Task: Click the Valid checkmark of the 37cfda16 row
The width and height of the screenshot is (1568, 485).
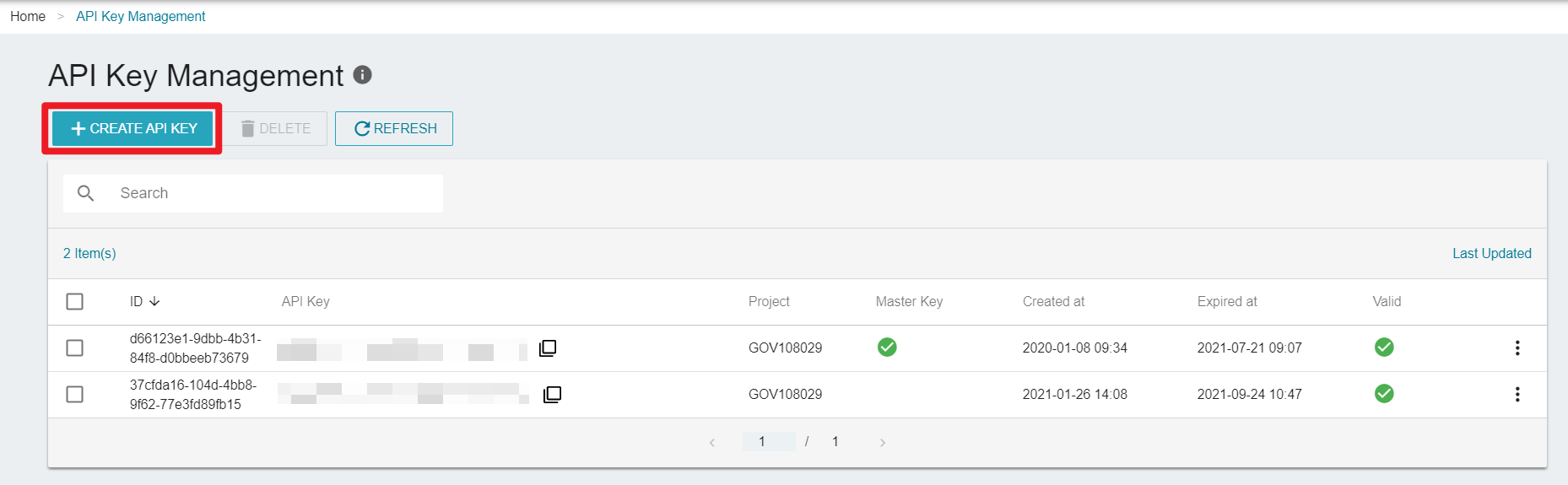Action: (1384, 393)
